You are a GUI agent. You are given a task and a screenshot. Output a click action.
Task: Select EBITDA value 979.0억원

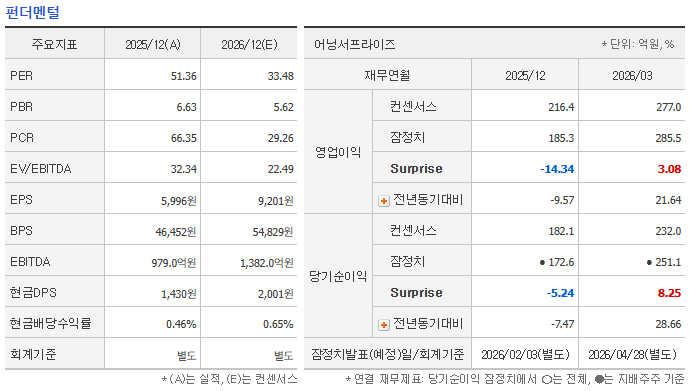tap(174, 263)
